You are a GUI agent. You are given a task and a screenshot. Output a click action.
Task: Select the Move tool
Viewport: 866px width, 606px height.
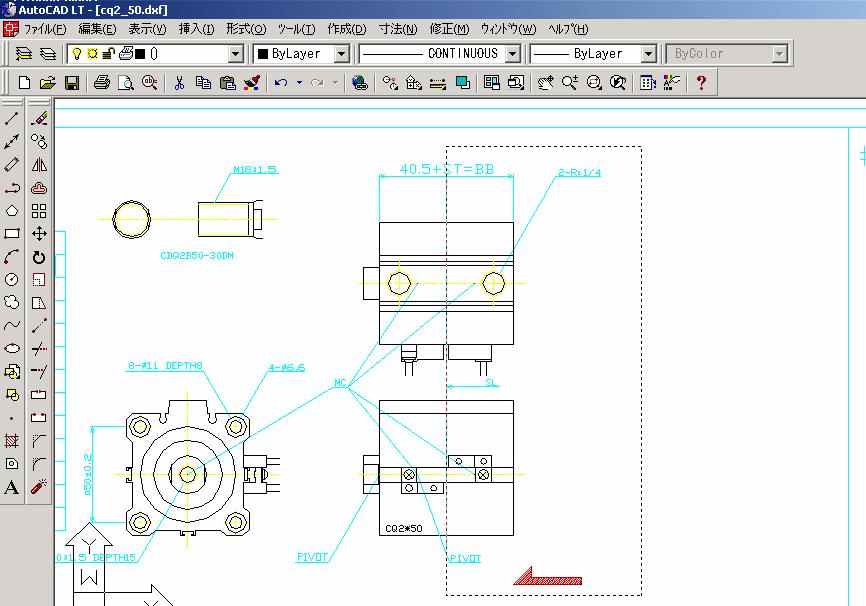[39, 234]
